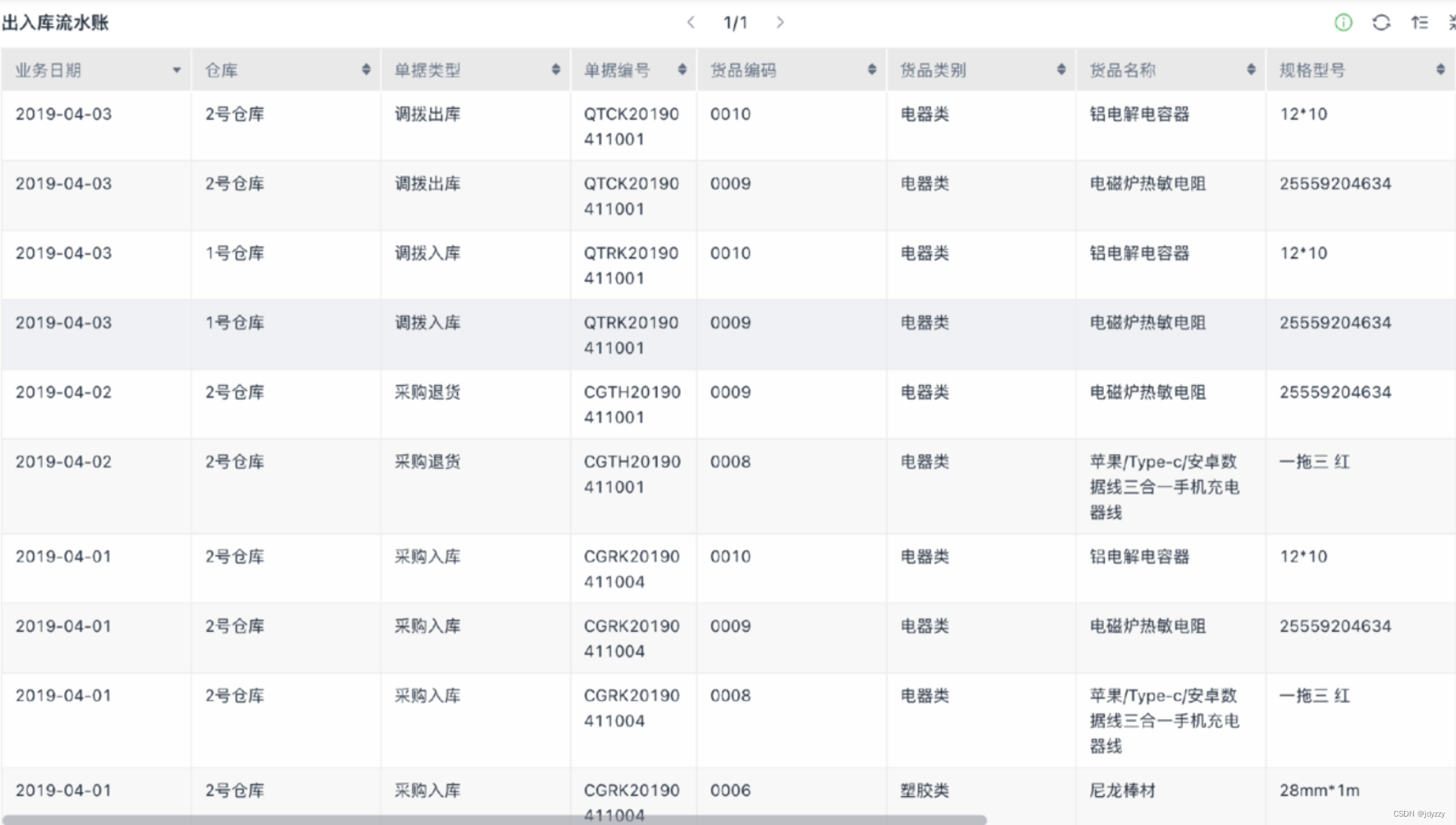This screenshot has width=1456, height=825.
Task: Go to previous page arrow
Action: pyautogui.click(x=691, y=22)
